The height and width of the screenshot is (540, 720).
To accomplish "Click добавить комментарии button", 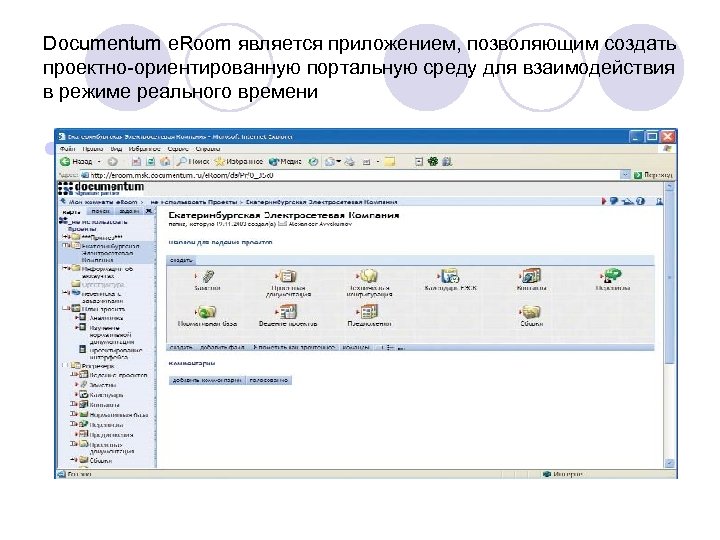I will (207, 380).
